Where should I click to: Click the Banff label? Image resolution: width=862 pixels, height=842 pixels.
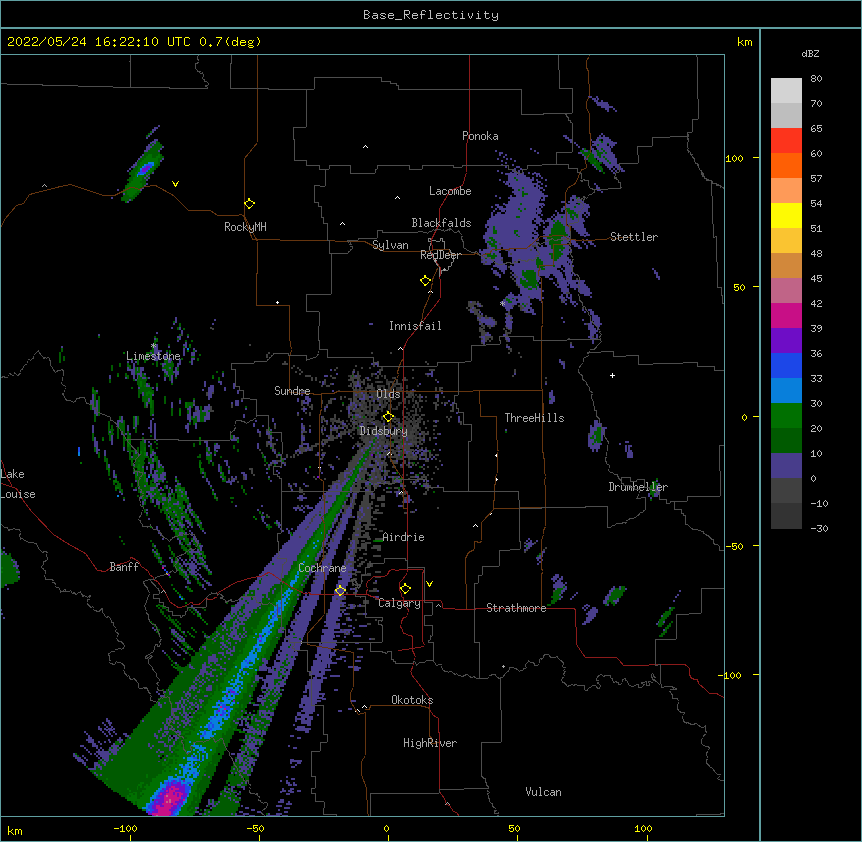click(124, 567)
